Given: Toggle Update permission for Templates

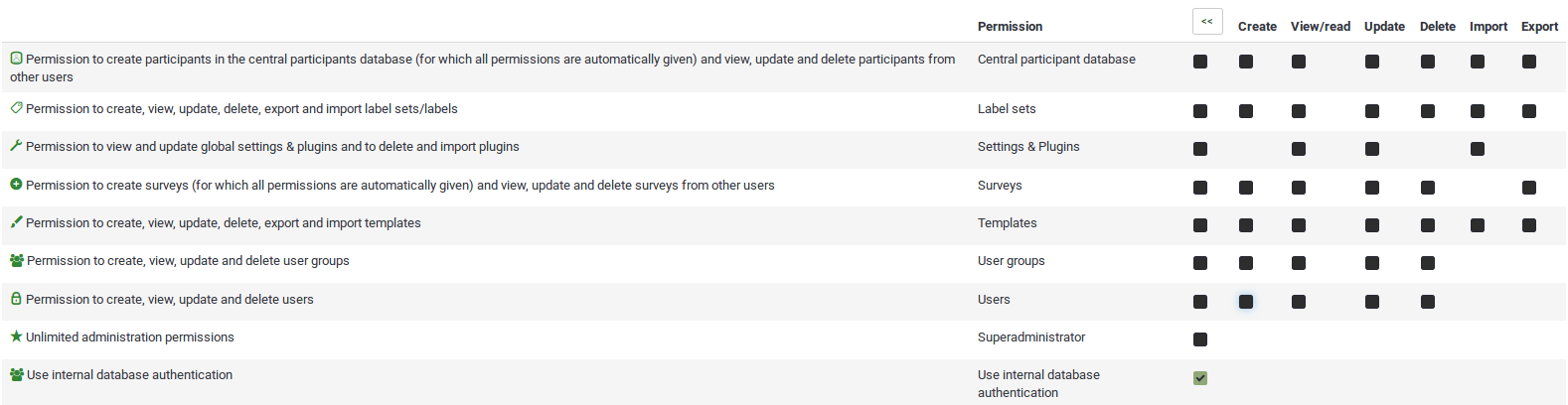Looking at the screenshot, I should pyautogui.click(x=1372, y=225).
